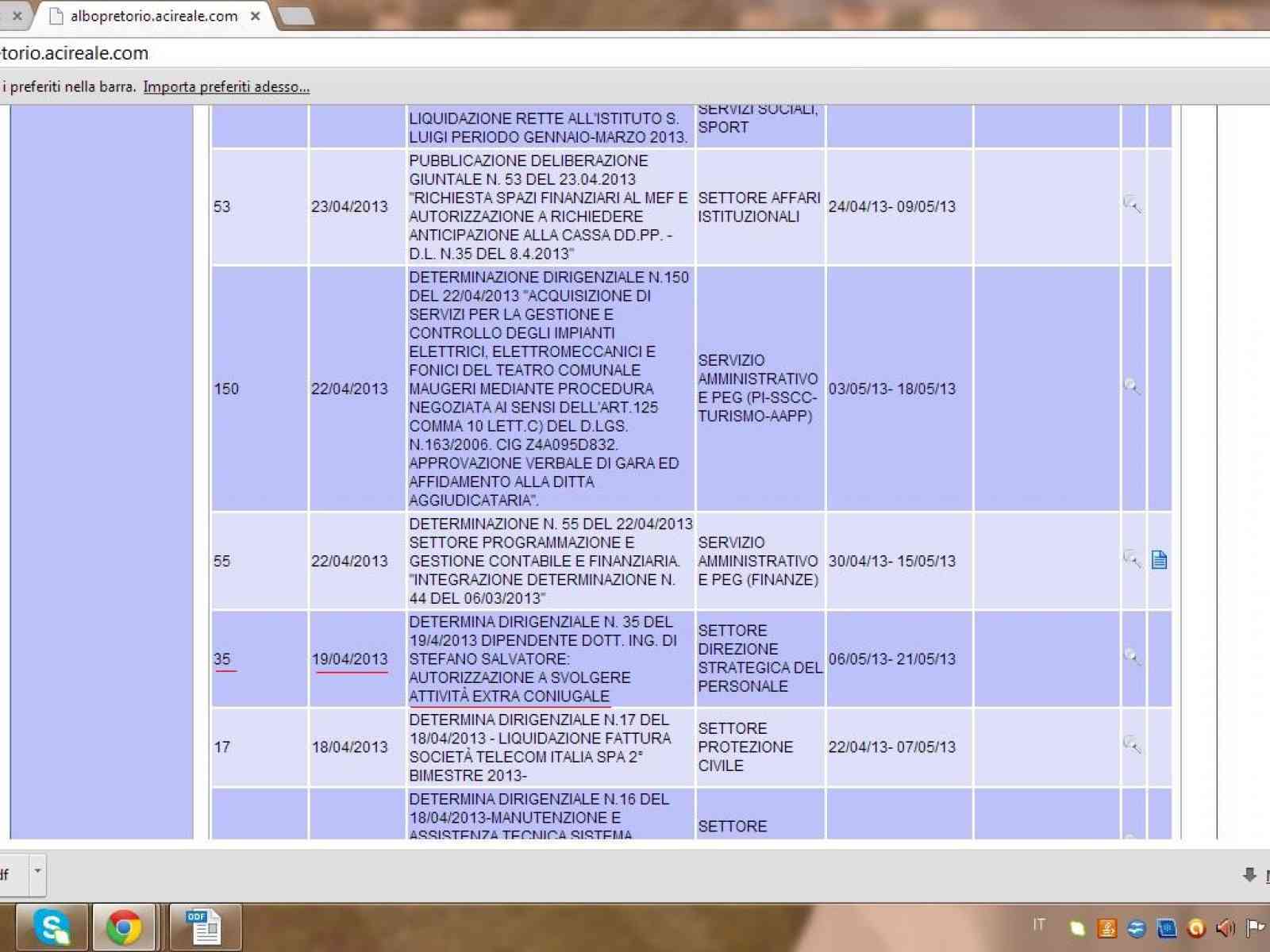
Task: Click the IT language indicator
Action: pyautogui.click(x=1038, y=925)
